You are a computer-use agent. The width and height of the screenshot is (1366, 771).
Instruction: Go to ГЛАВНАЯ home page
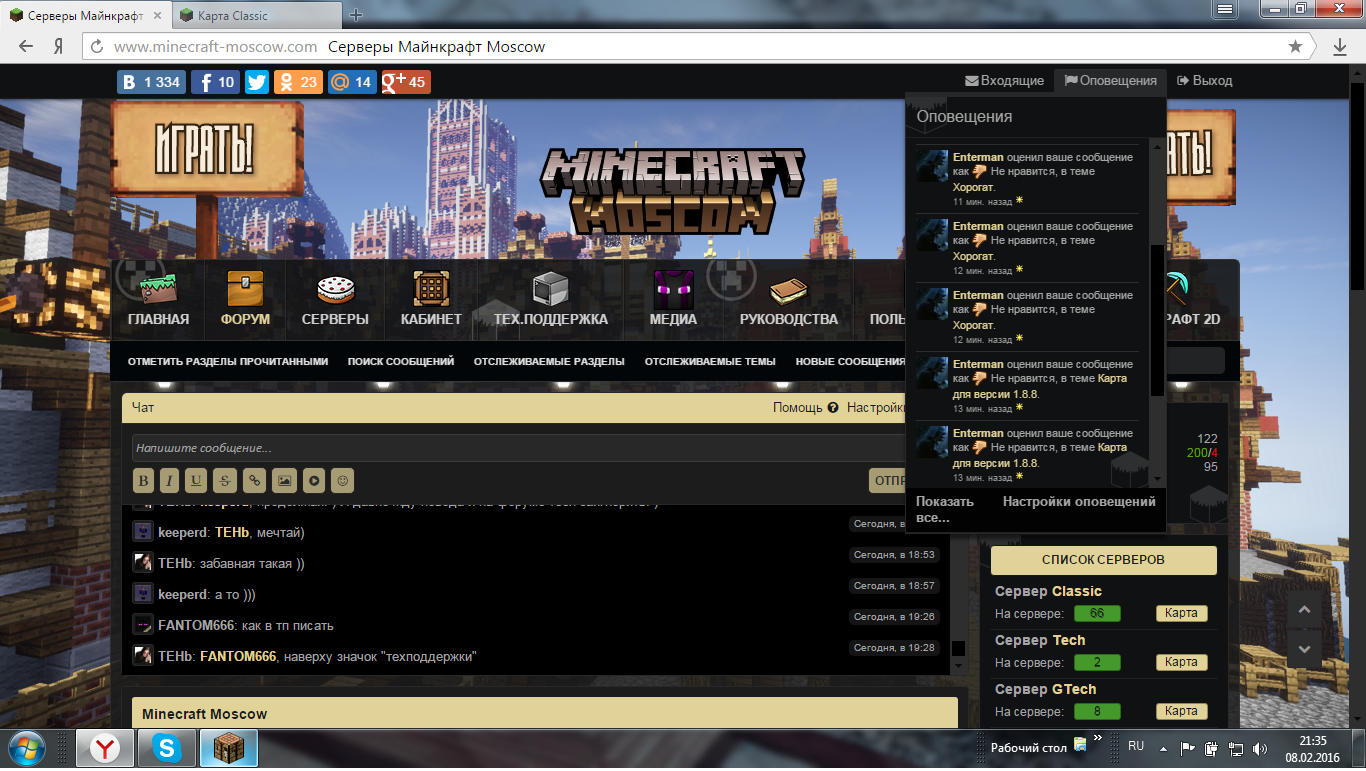click(158, 298)
